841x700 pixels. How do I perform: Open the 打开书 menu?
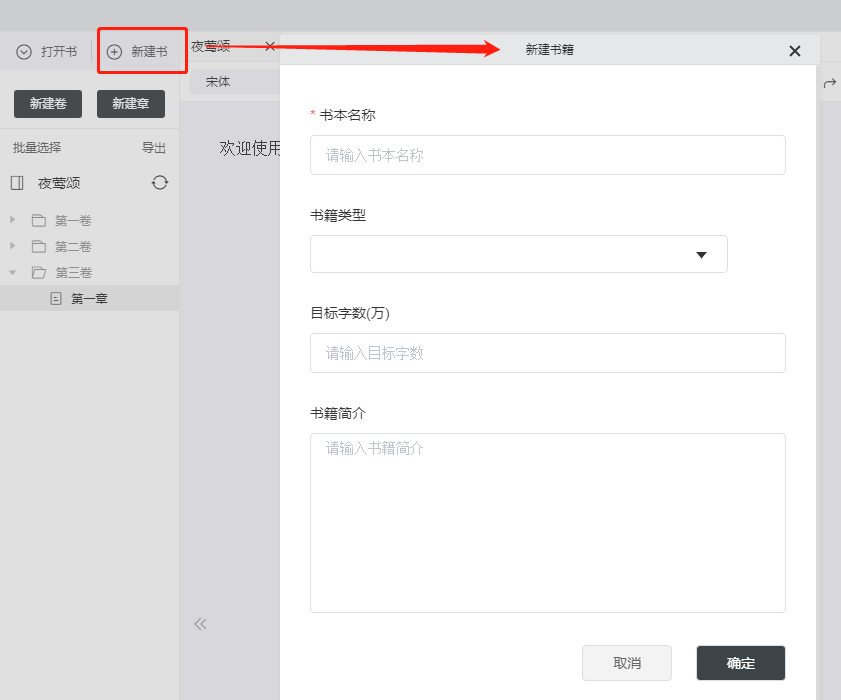point(47,51)
